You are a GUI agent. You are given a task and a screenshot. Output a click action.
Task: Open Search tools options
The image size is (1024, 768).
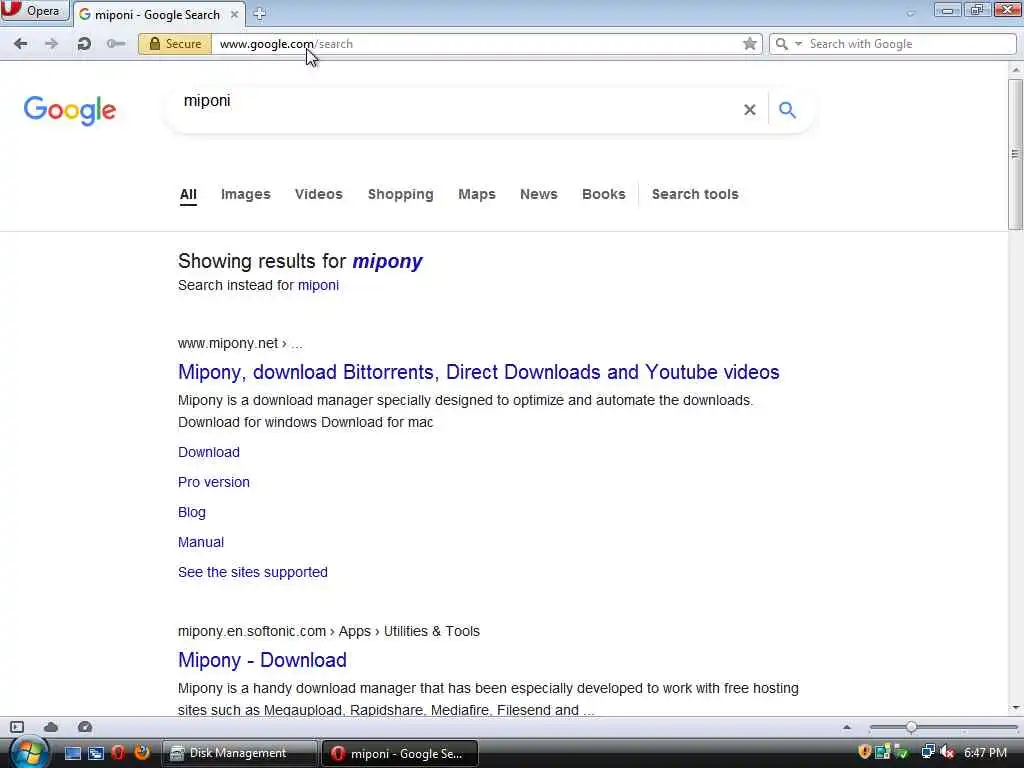pos(695,195)
